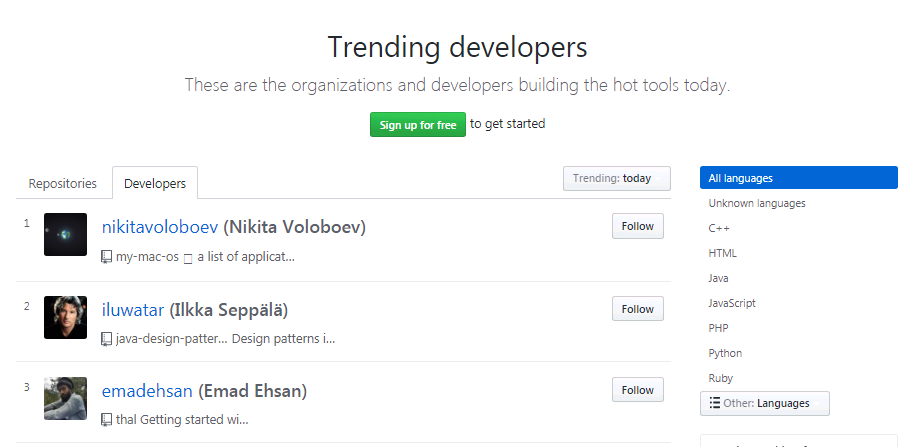Click emadehsan's profile avatar
This screenshot has width=915, height=447.
point(65,398)
